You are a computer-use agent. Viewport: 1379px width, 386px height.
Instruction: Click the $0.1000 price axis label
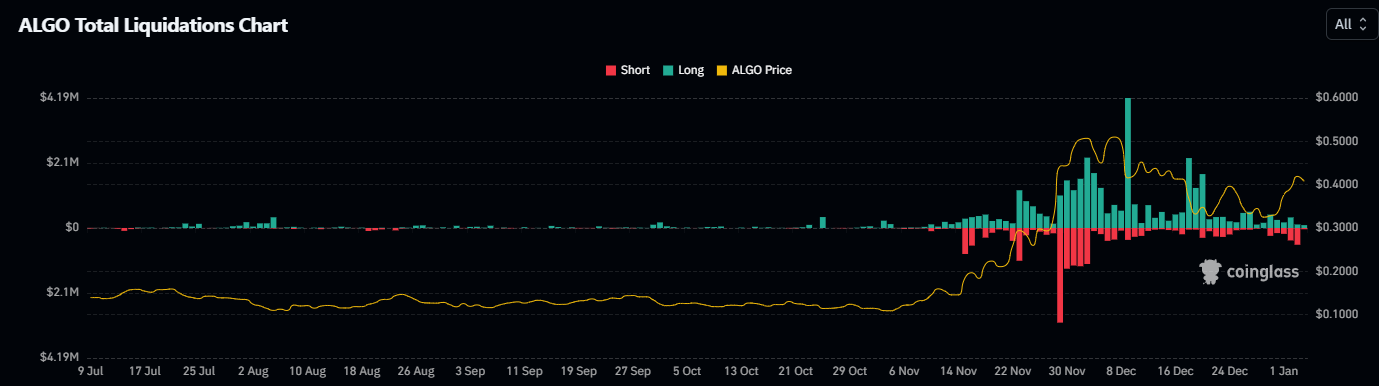[1336, 314]
